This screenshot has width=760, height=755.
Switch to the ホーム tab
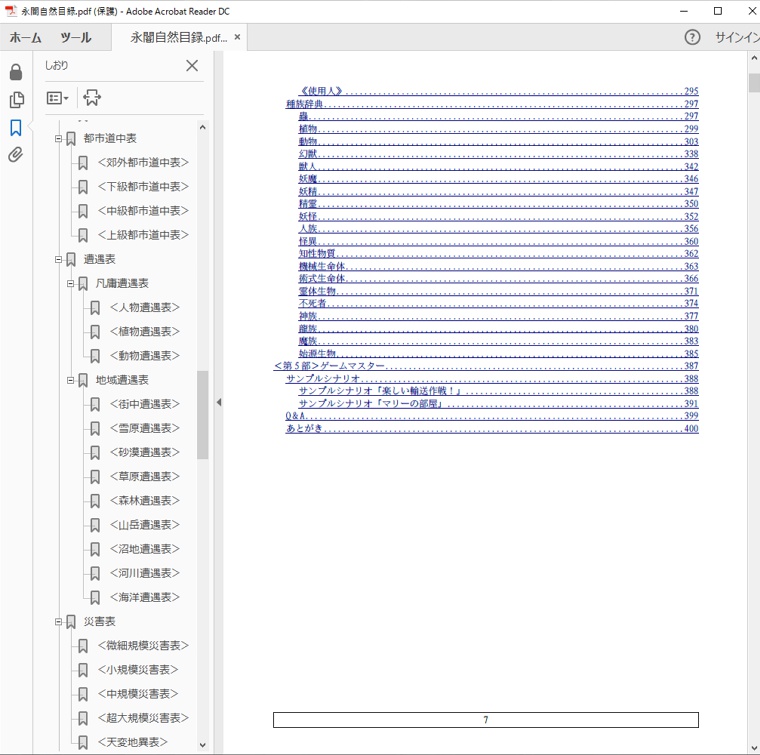25,37
